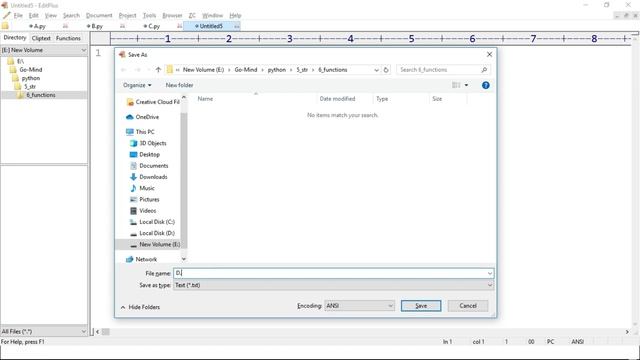The width and height of the screenshot is (640, 360).
Task: Click python in the address breadcrumb
Action: (277, 70)
